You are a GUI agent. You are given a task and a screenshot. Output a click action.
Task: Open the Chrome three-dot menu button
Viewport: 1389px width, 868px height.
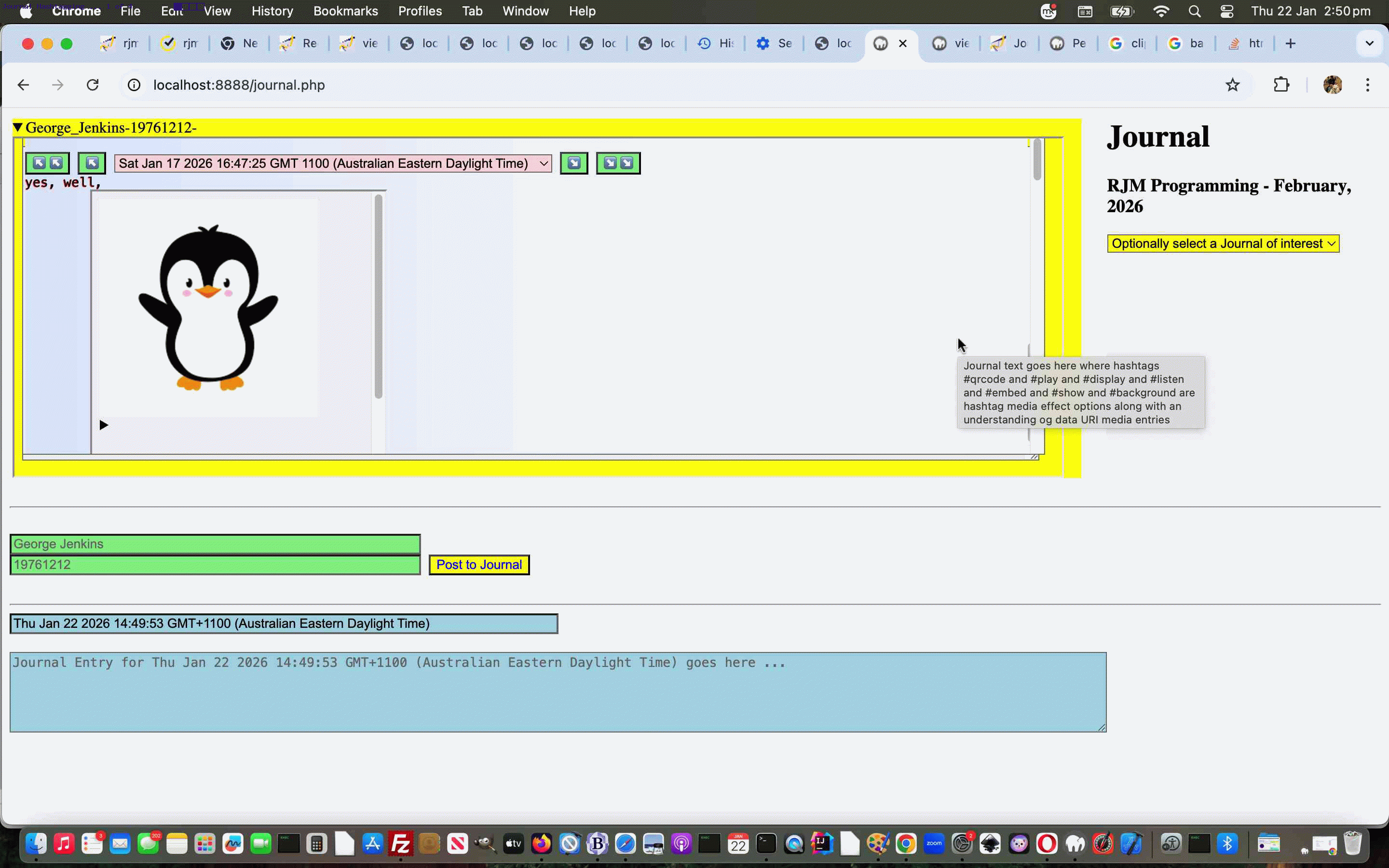click(1367, 85)
